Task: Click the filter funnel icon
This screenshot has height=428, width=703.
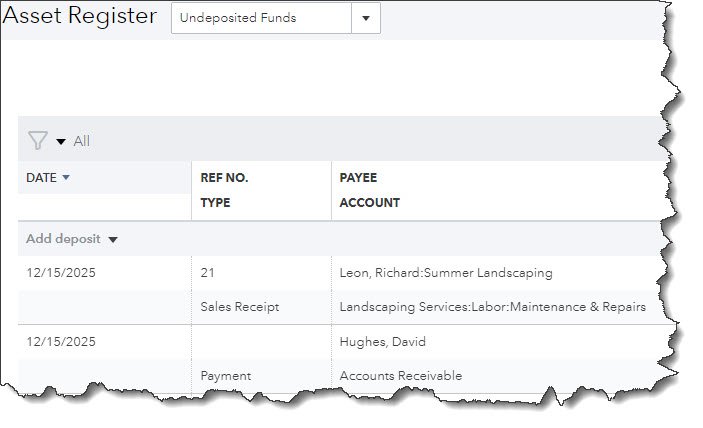Action: pos(38,141)
